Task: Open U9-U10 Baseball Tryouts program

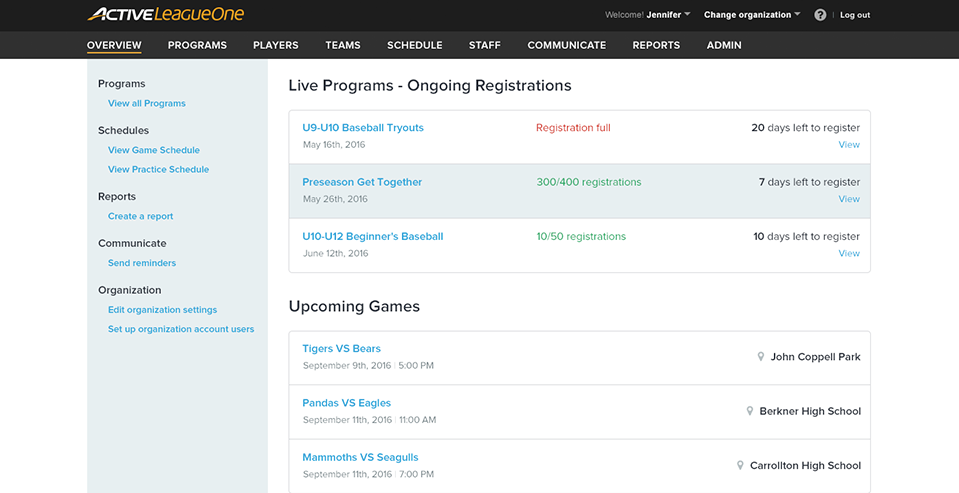Action: [x=363, y=128]
